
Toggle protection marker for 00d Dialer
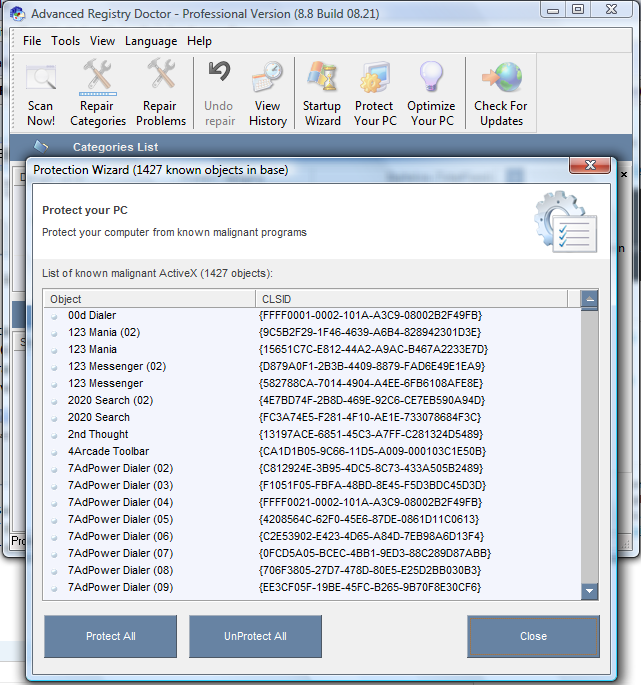pyautogui.click(x=55, y=316)
